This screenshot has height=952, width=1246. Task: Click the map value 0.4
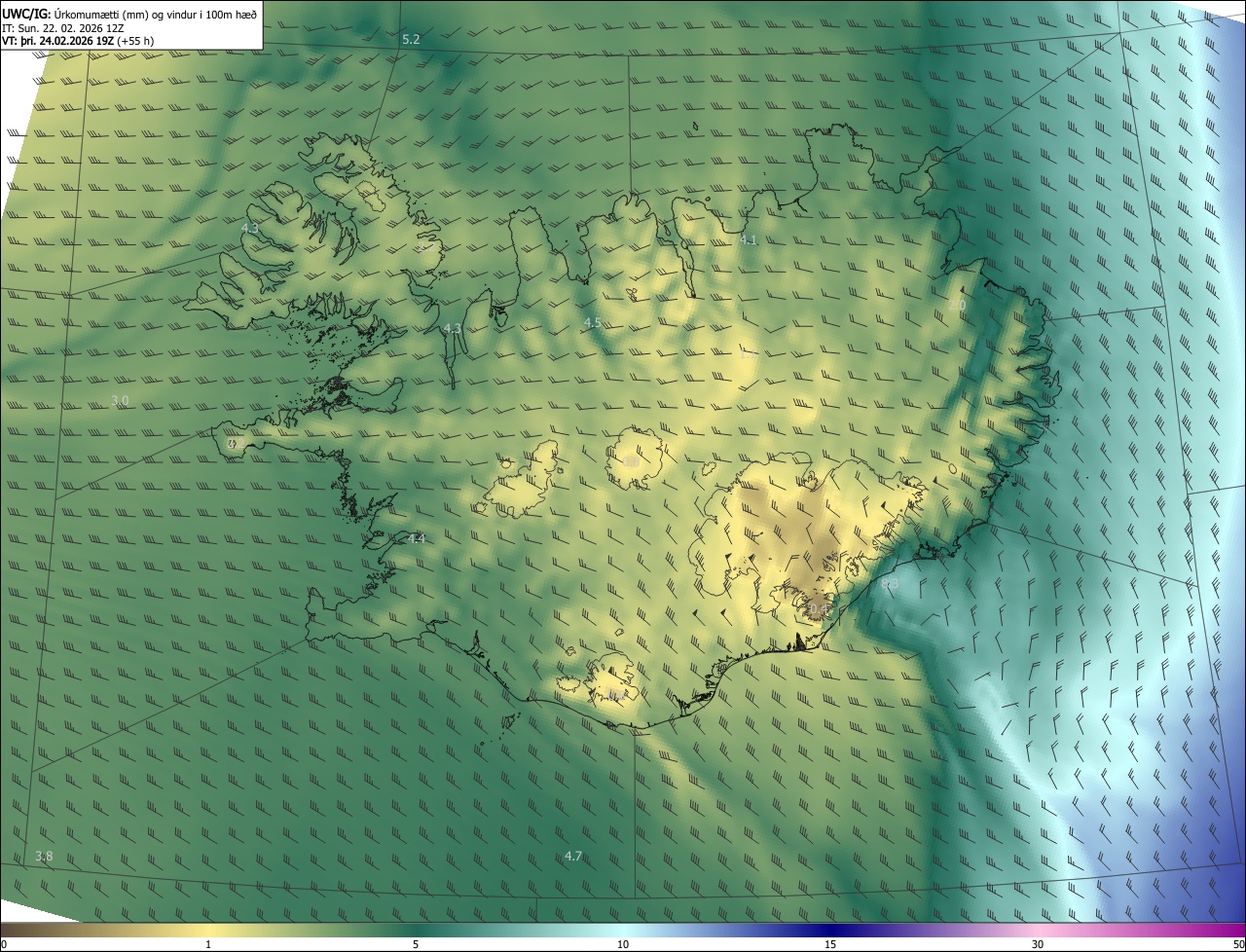(x=818, y=608)
